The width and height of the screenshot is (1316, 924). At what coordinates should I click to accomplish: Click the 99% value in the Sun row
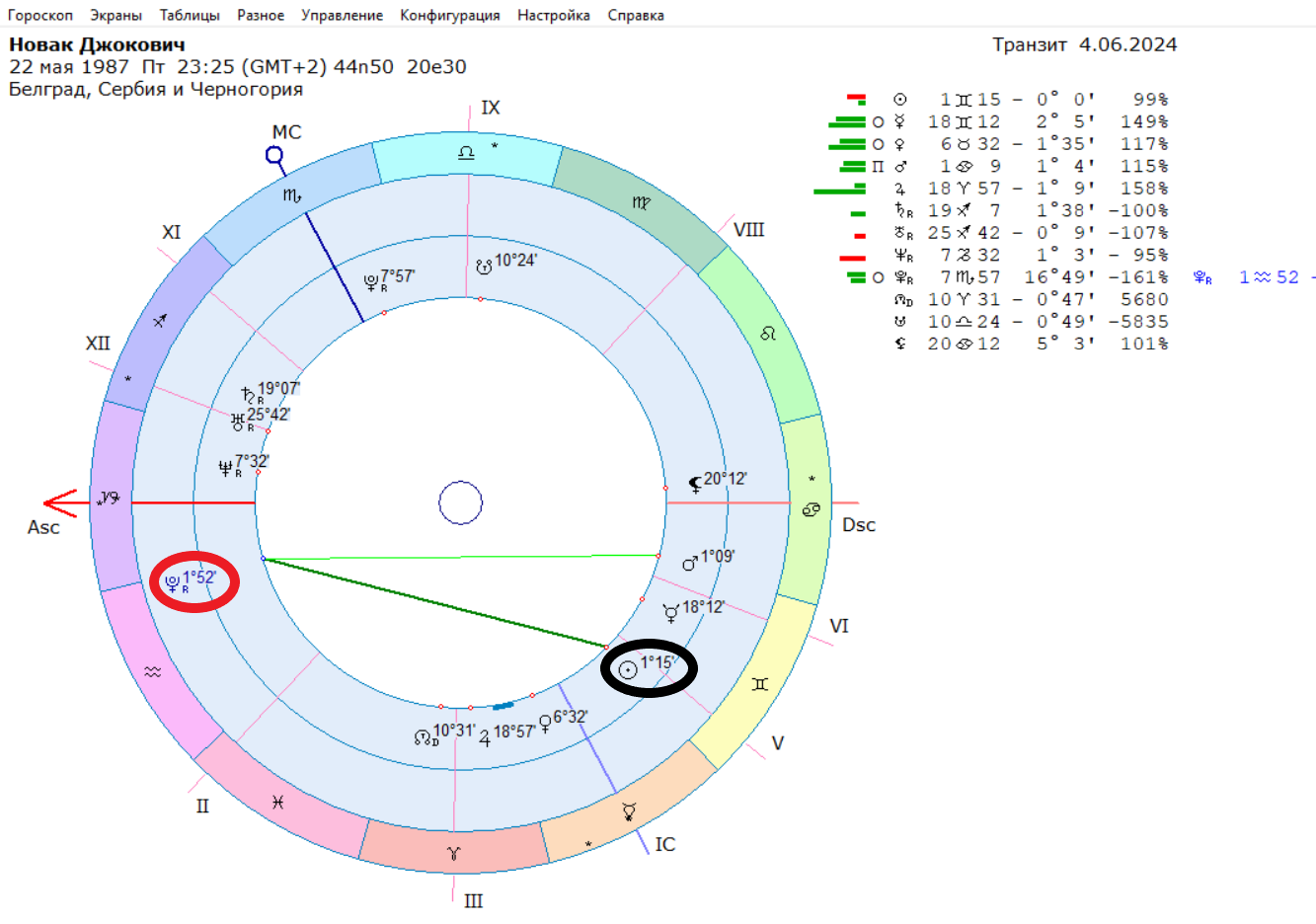click(1150, 100)
